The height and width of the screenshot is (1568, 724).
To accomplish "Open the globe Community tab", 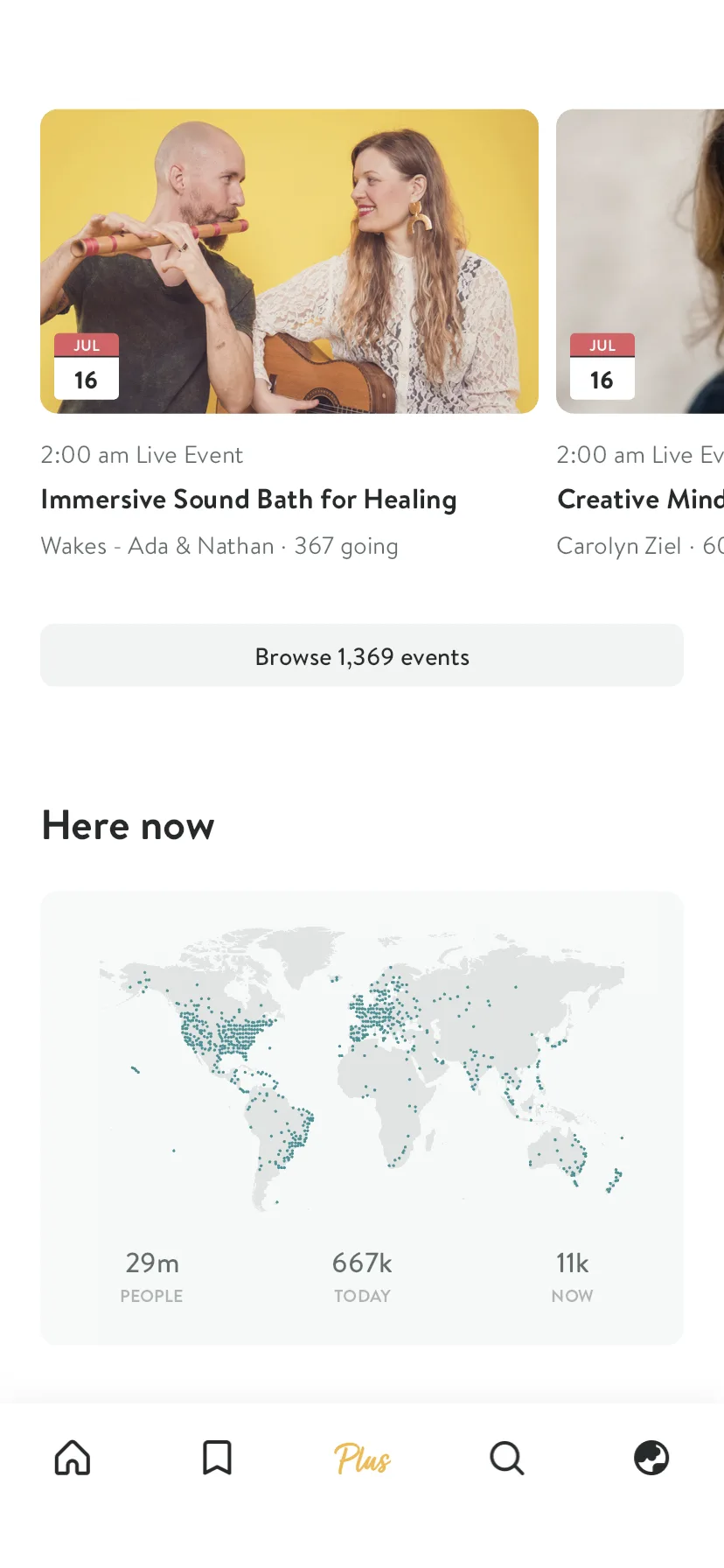I will pyautogui.click(x=651, y=1458).
